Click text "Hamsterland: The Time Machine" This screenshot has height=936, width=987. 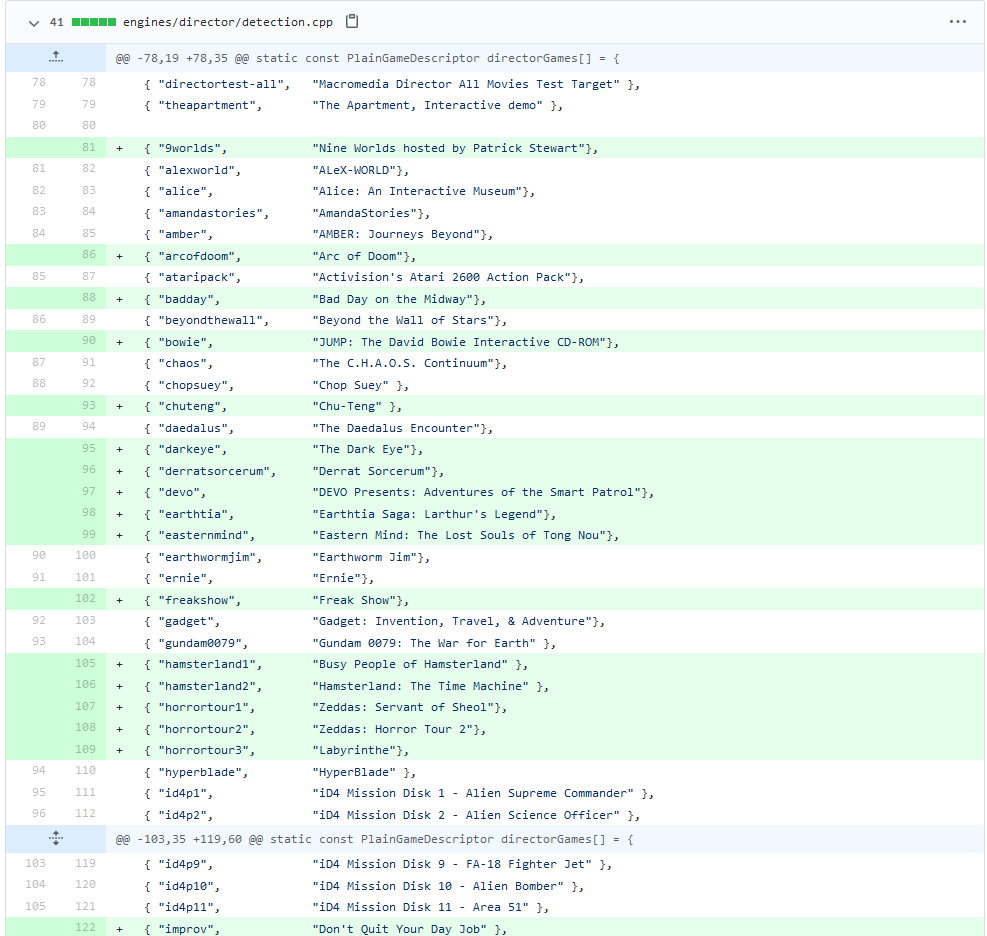(x=420, y=686)
